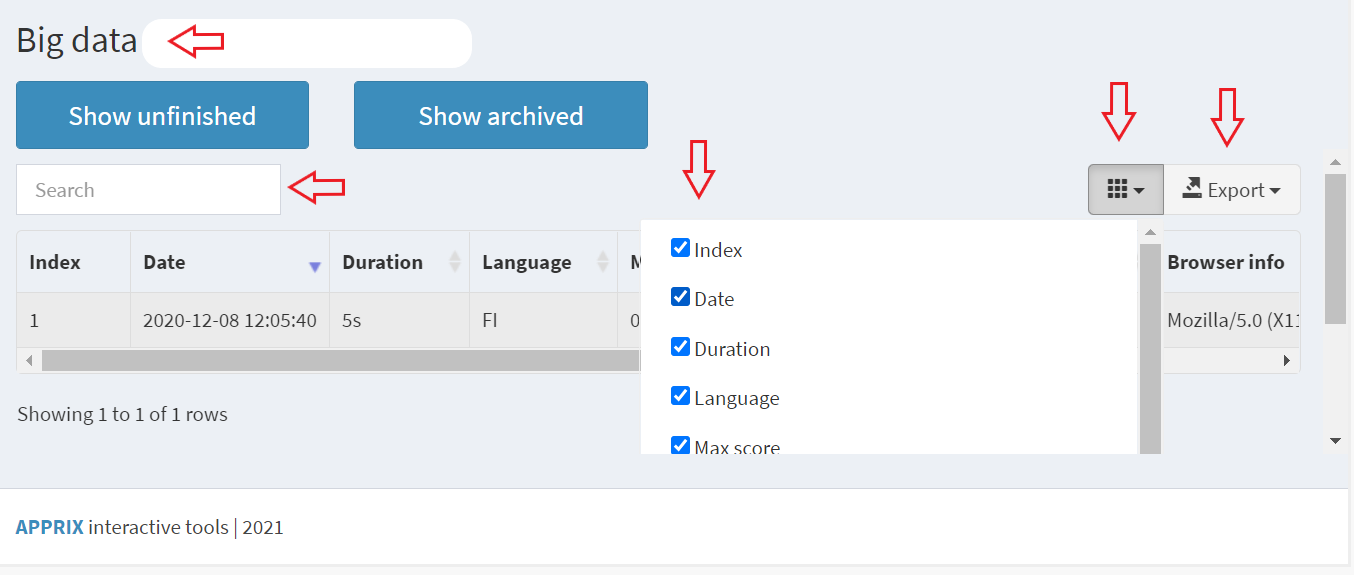Toggle the Duration column checkbox

pos(681,347)
